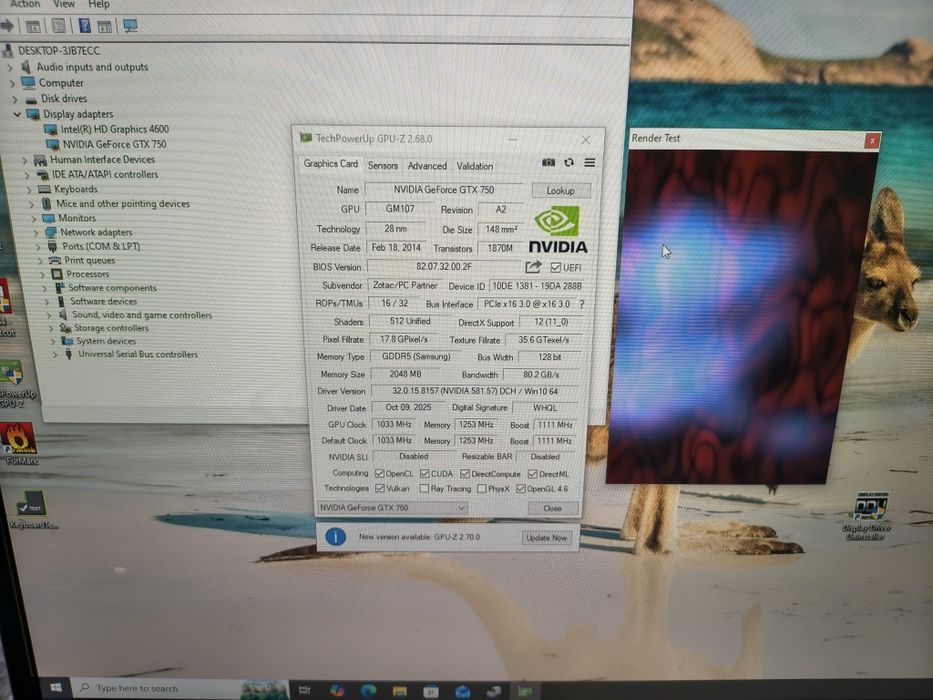
Task: Click the blue info icon in update notice
Action: 336,537
